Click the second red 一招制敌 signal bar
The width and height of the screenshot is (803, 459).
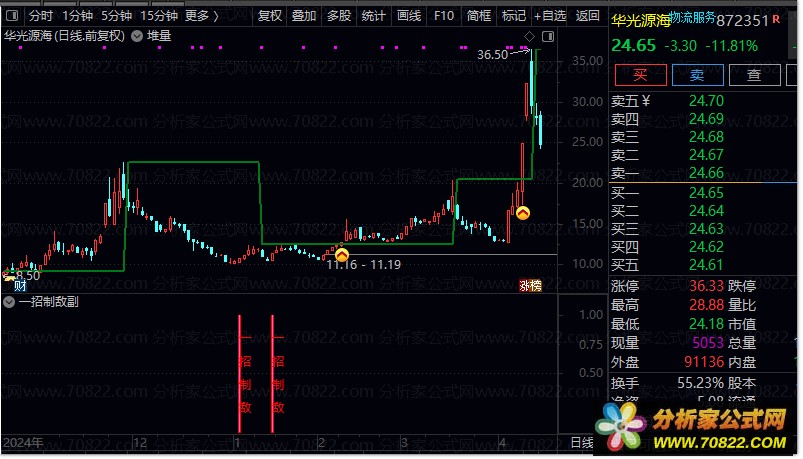coord(272,374)
